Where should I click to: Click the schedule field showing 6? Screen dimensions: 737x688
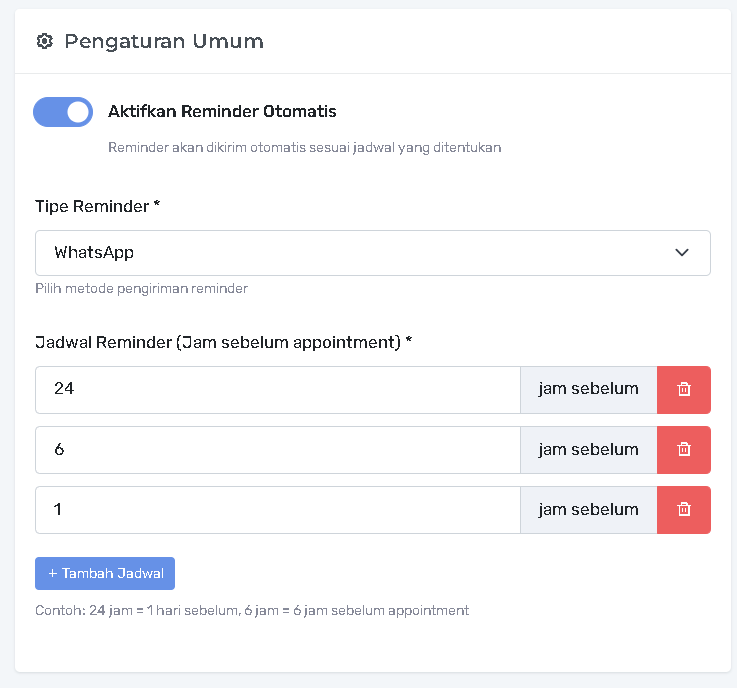tap(277, 449)
